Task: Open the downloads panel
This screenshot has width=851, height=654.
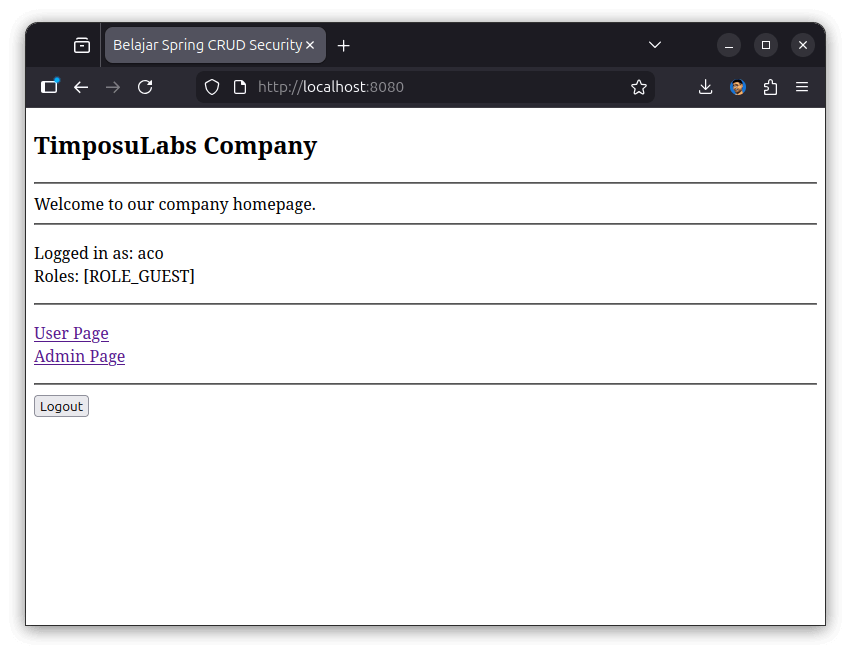Action: [705, 87]
